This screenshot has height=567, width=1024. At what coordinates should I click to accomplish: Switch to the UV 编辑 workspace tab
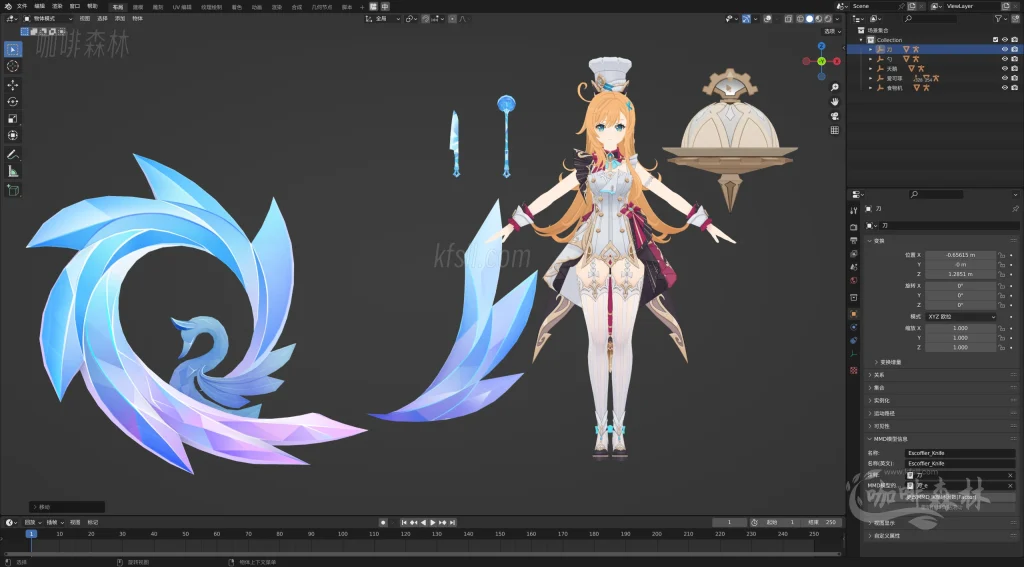[x=182, y=7]
